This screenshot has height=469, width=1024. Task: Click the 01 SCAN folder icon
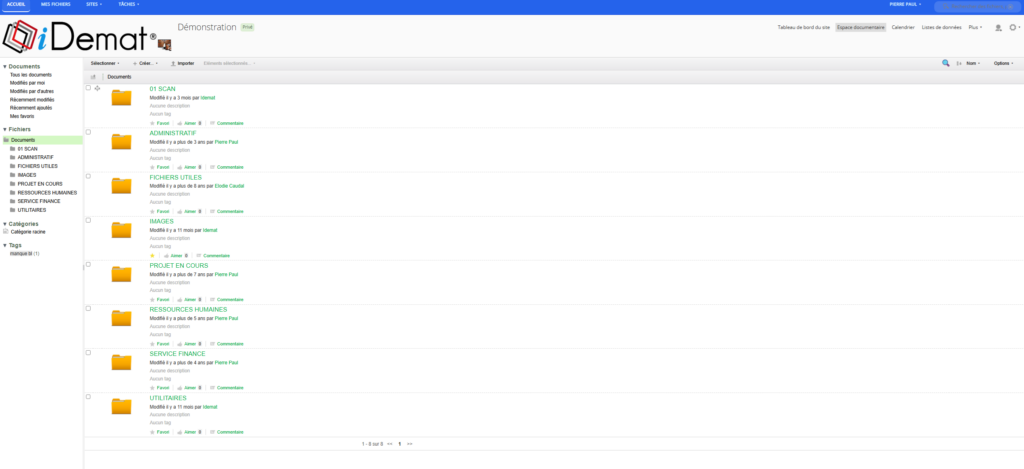point(121,98)
